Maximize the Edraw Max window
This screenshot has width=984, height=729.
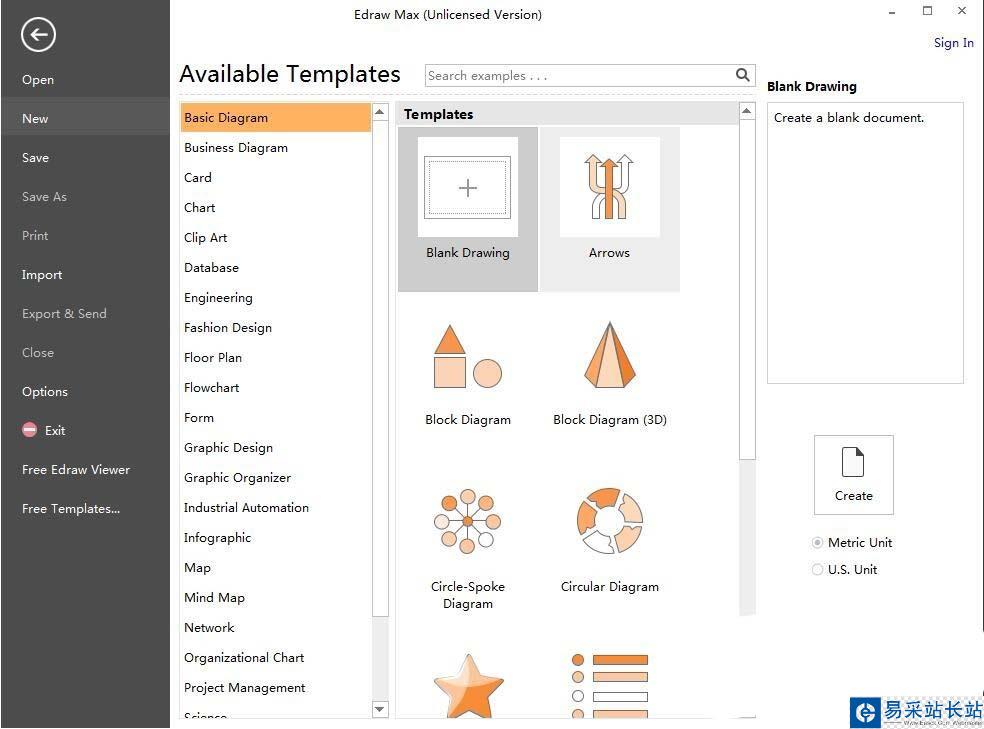(x=927, y=11)
